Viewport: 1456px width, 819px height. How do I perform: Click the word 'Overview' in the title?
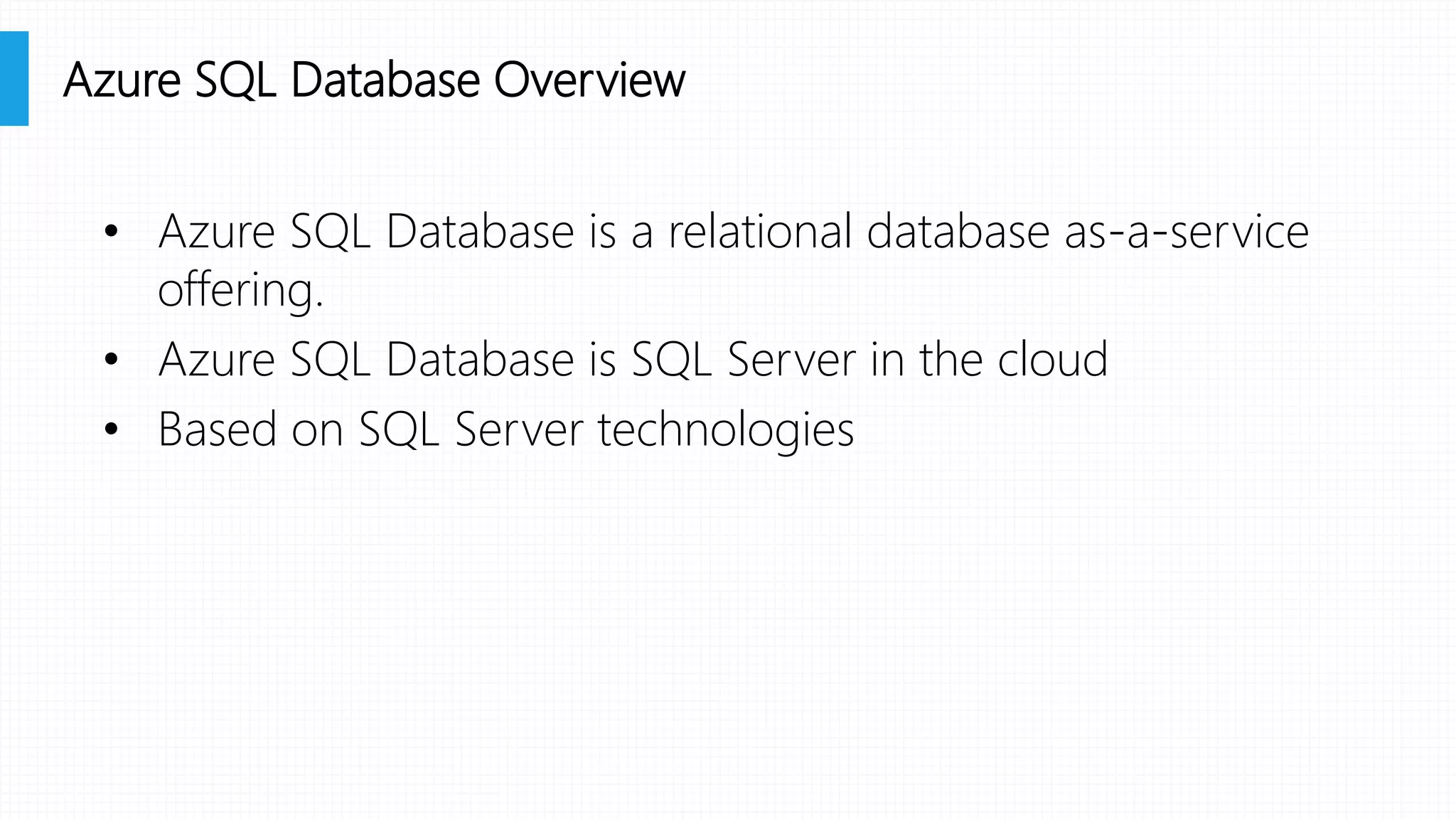tap(589, 80)
